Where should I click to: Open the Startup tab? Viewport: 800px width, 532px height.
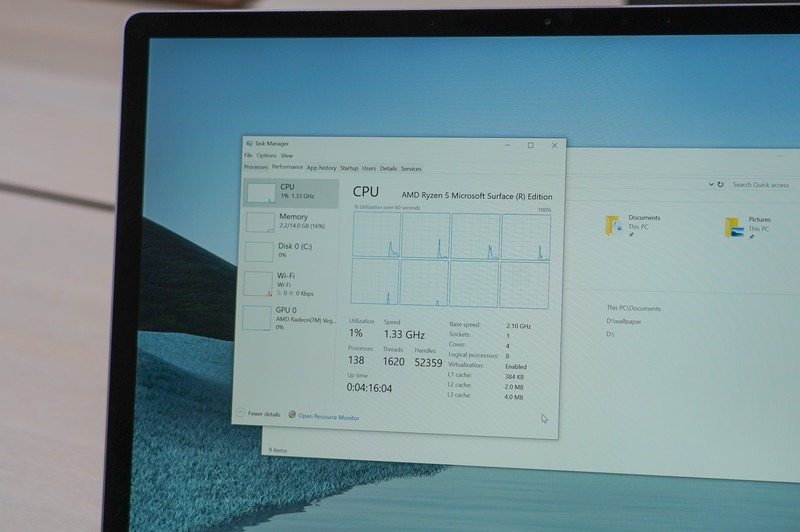click(349, 168)
